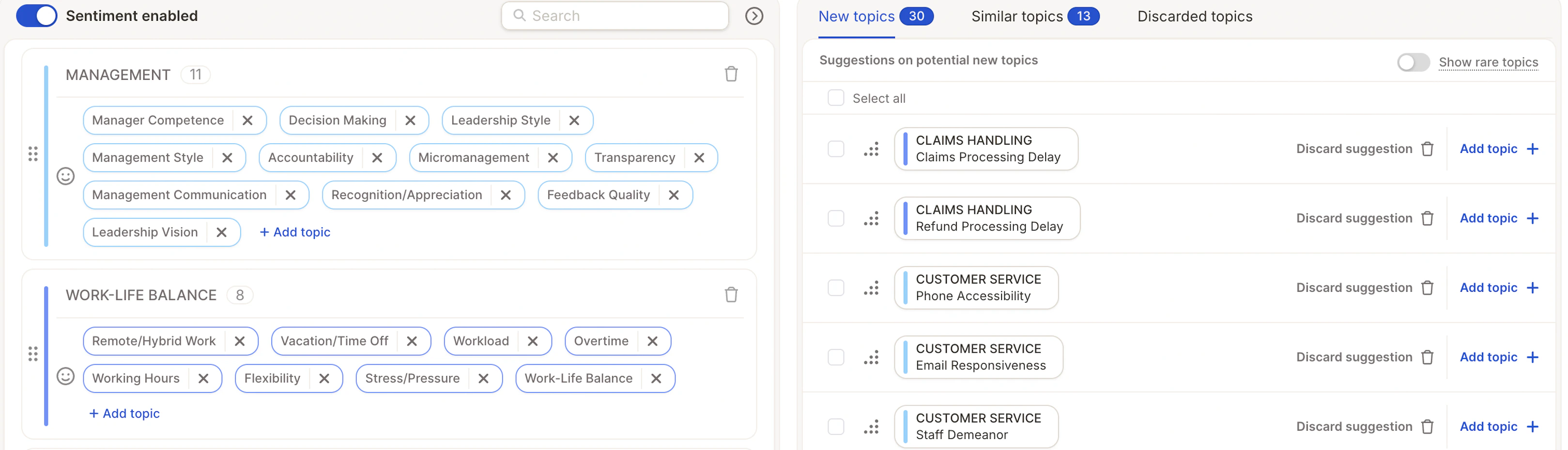Click the drag handle for Claims Processing Delay
Screen dimensions: 1568x450
click(x=872, y=149)
